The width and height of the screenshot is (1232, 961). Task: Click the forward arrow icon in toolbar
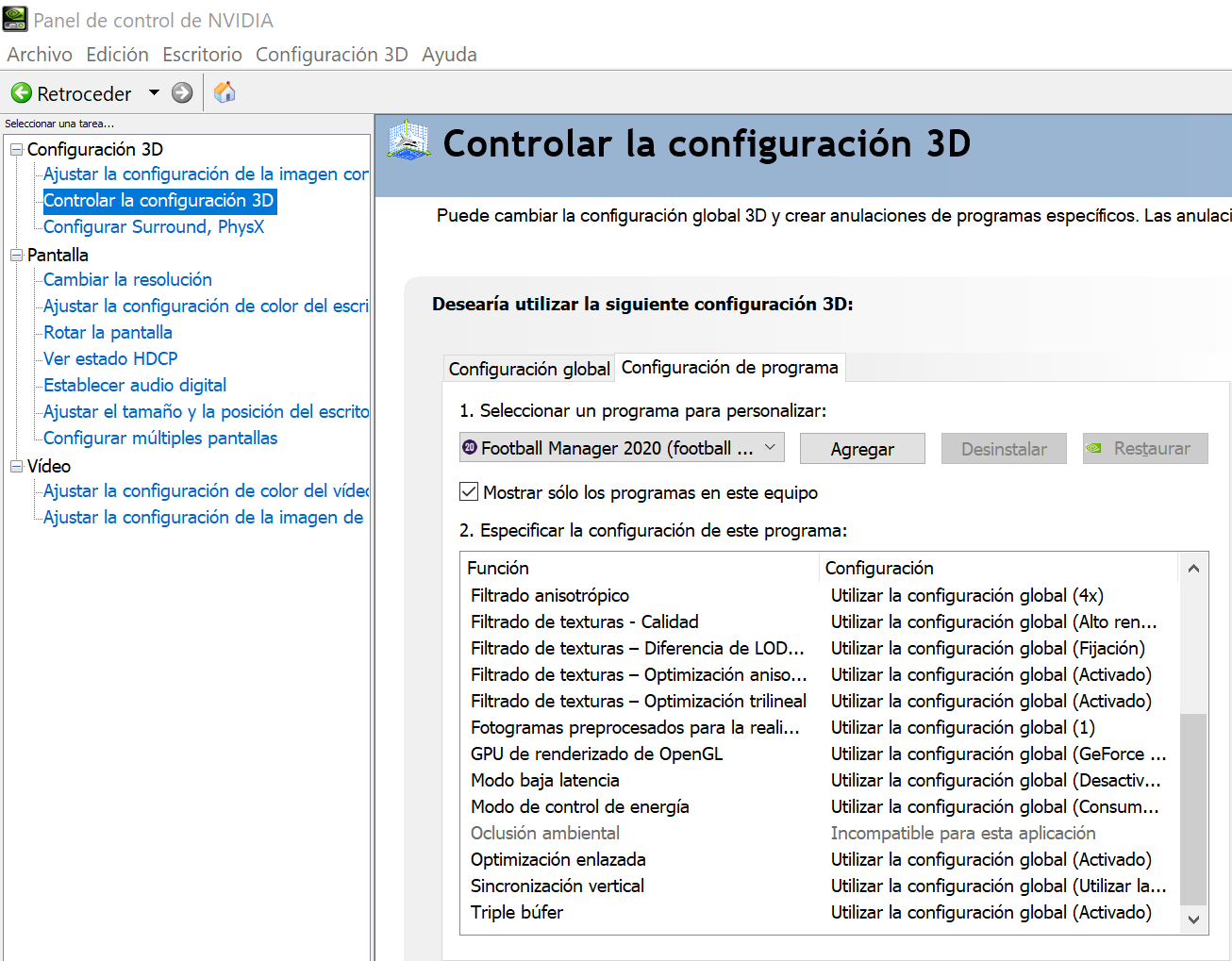[182, 92]
